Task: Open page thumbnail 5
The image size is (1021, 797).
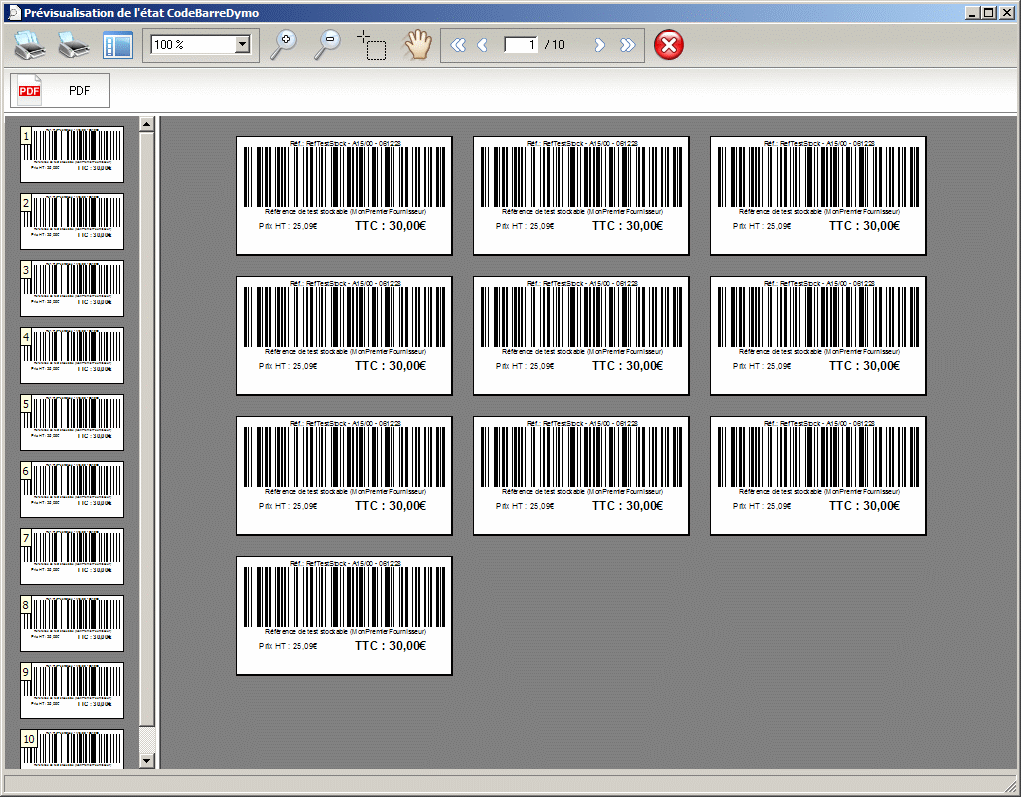Action: click(72, 423)
